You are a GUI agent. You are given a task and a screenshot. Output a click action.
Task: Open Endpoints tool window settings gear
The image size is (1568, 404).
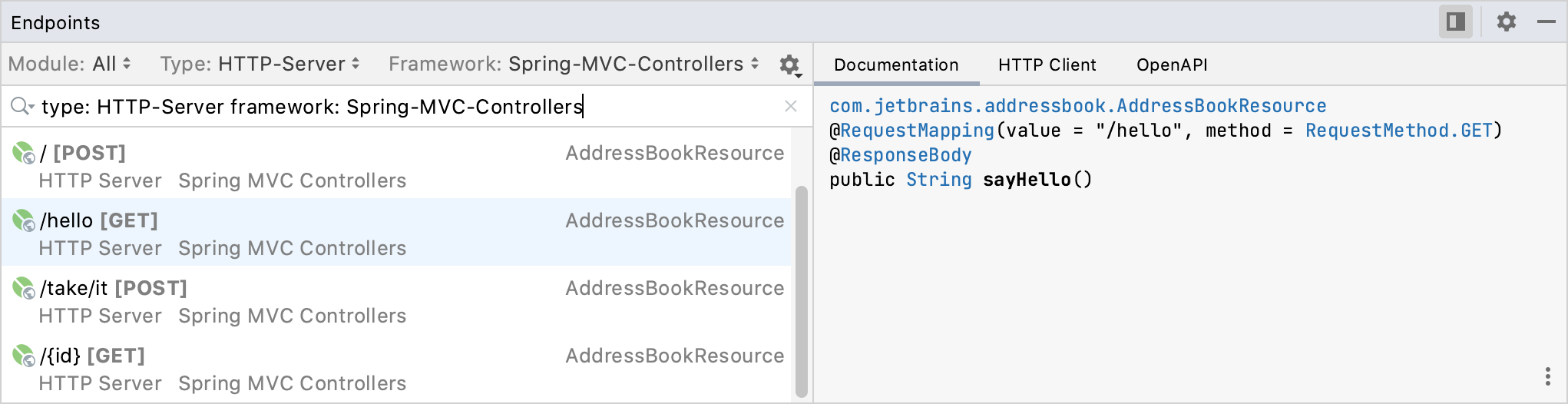[x=1507, y=22]
